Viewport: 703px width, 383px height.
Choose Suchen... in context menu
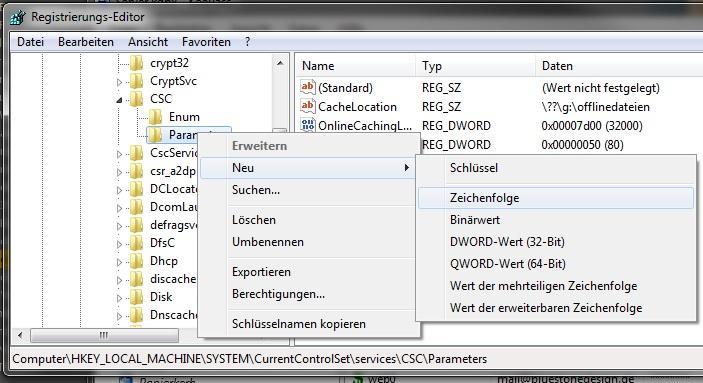coord(308,190)
